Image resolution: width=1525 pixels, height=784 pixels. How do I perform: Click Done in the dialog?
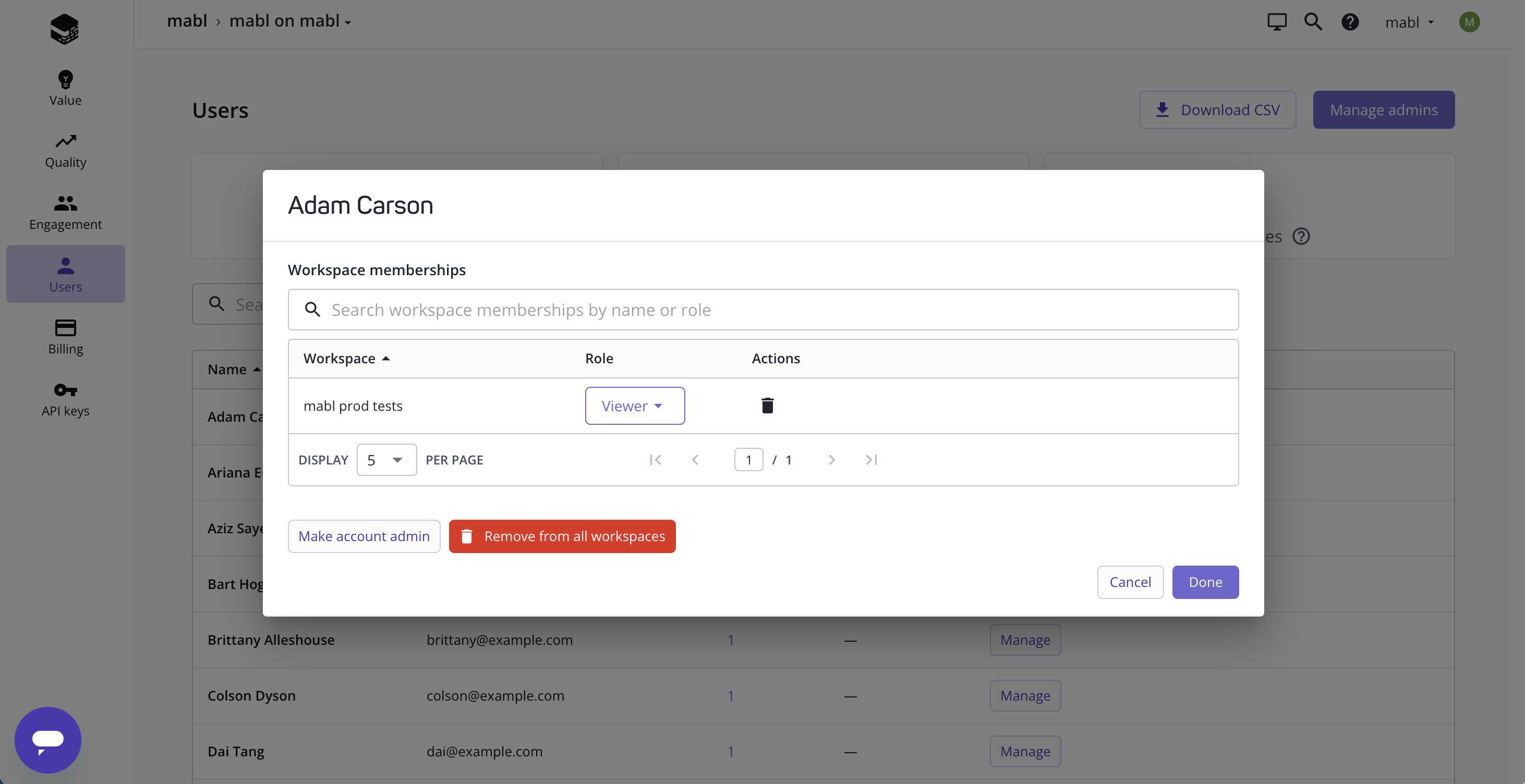coord(1205,582)
